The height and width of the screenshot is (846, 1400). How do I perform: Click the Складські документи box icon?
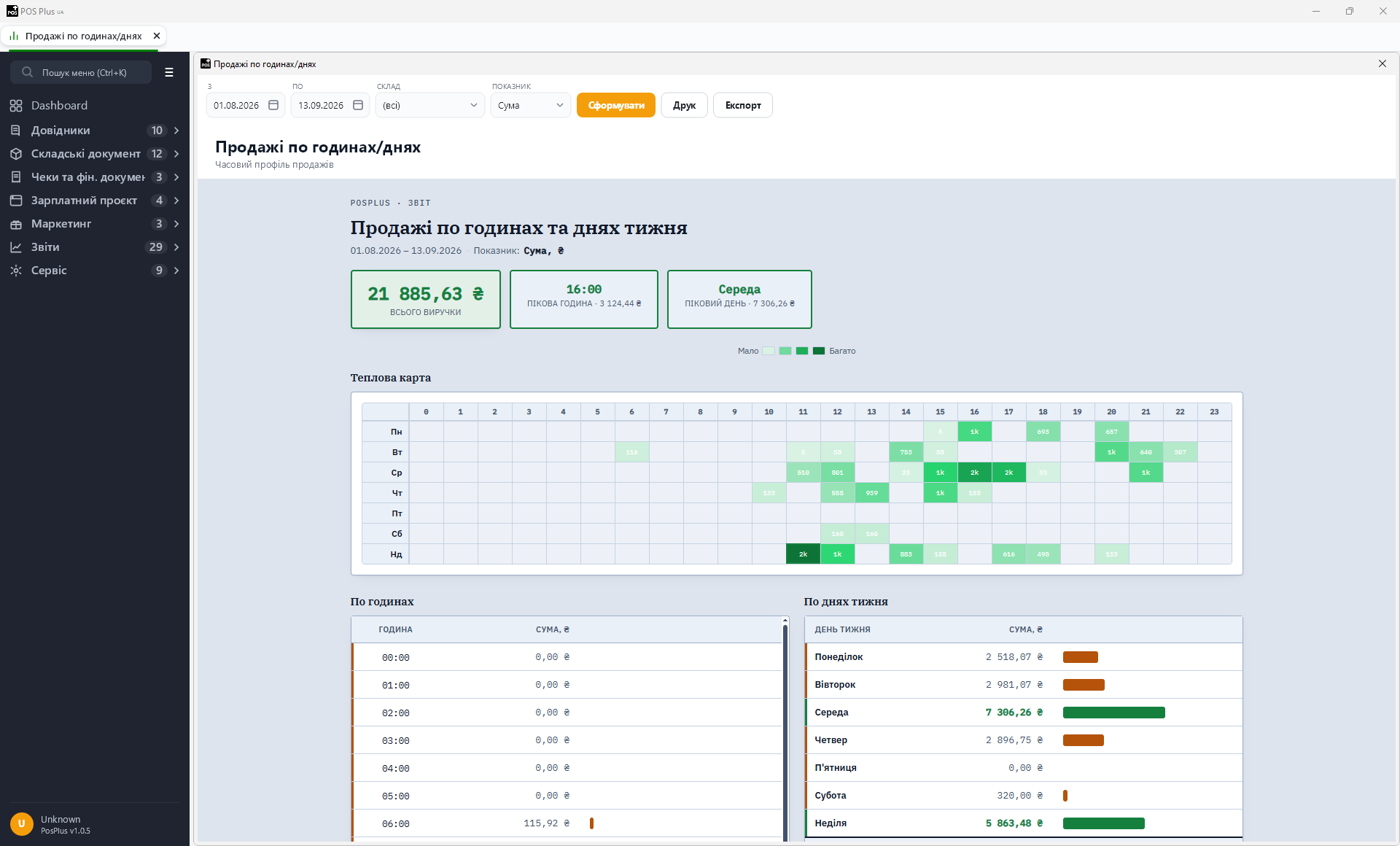(16, 154)
